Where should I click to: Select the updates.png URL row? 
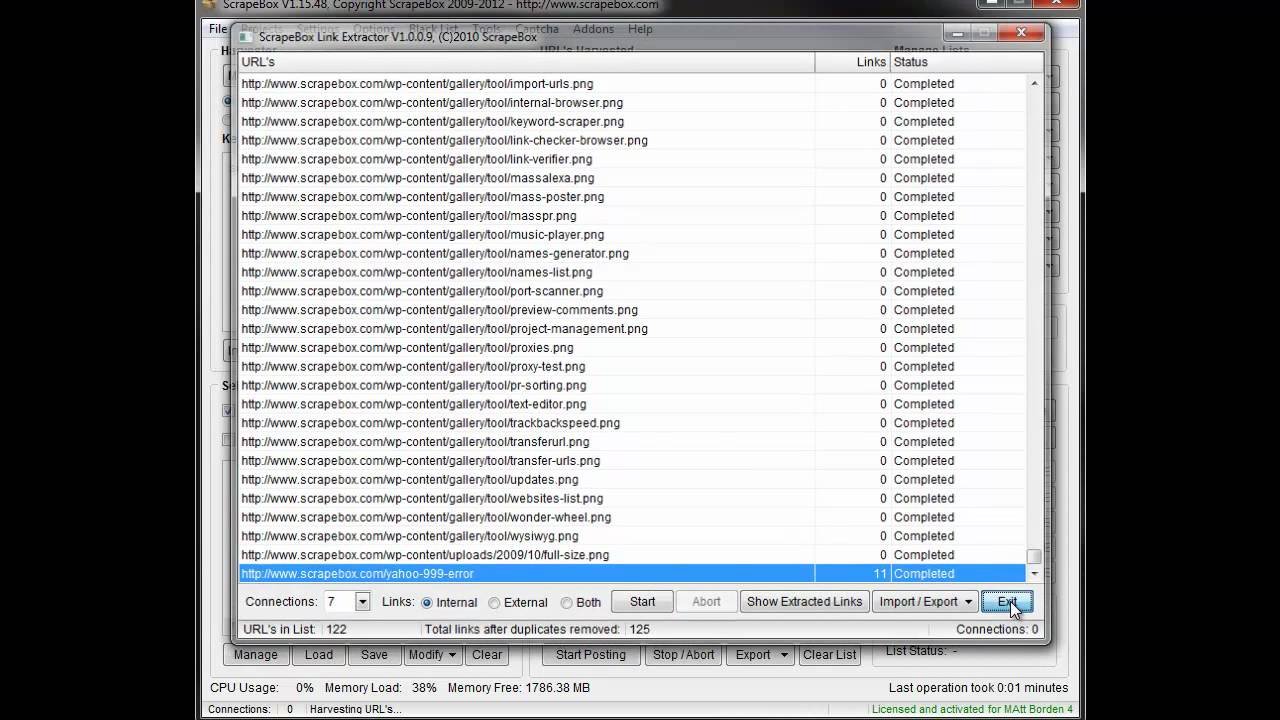click(x=632, y=479)
